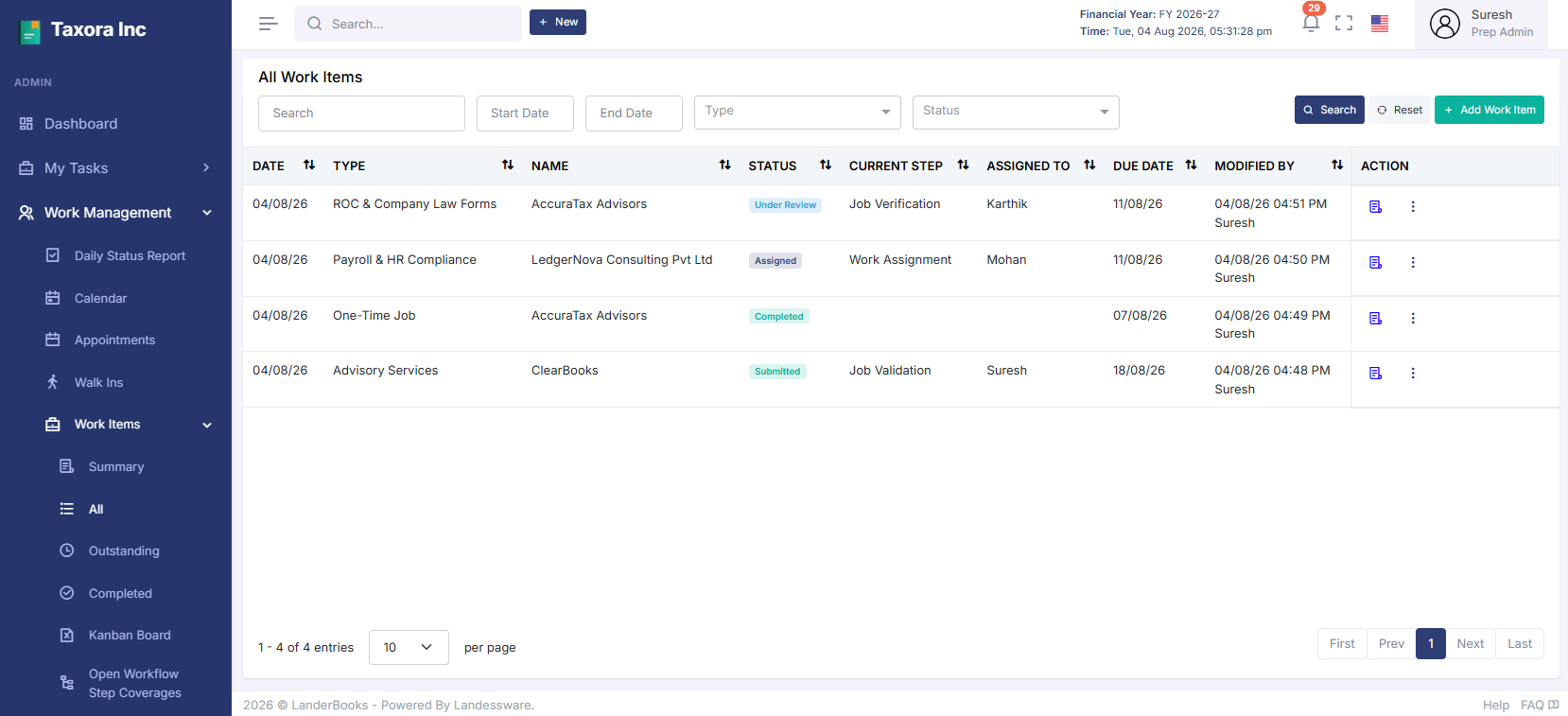Go to Next page in pagination
Viewport: 1568px width, 716px height.
coord(1471,643)
